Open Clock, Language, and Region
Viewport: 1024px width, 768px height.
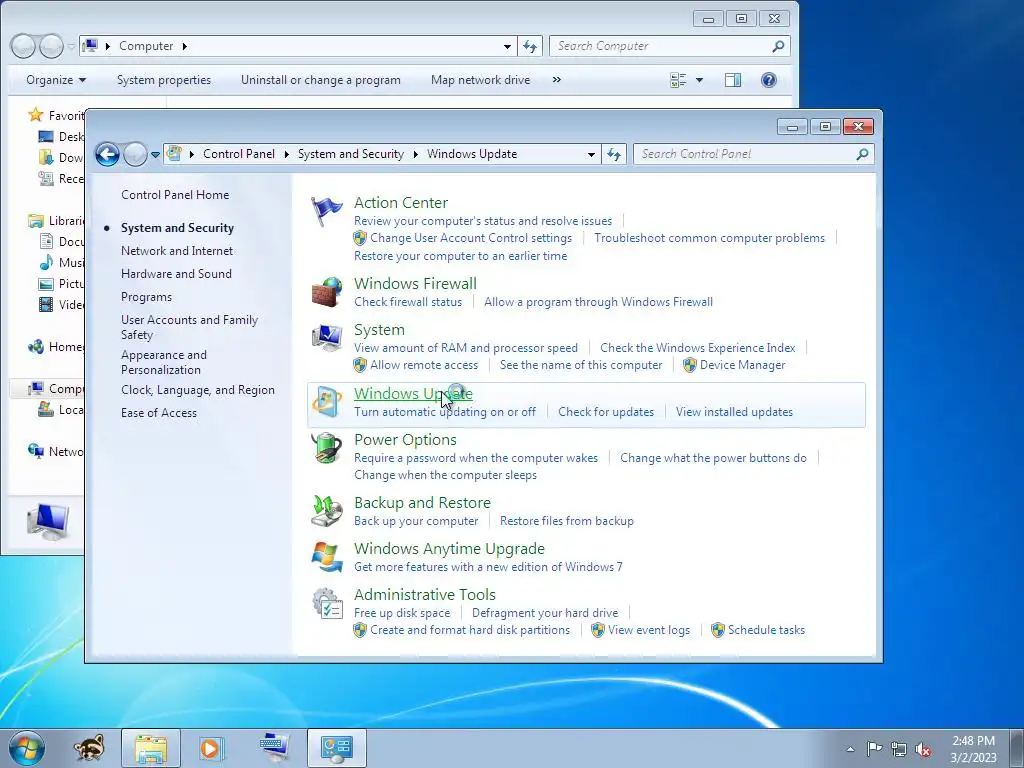pos(198,390)
